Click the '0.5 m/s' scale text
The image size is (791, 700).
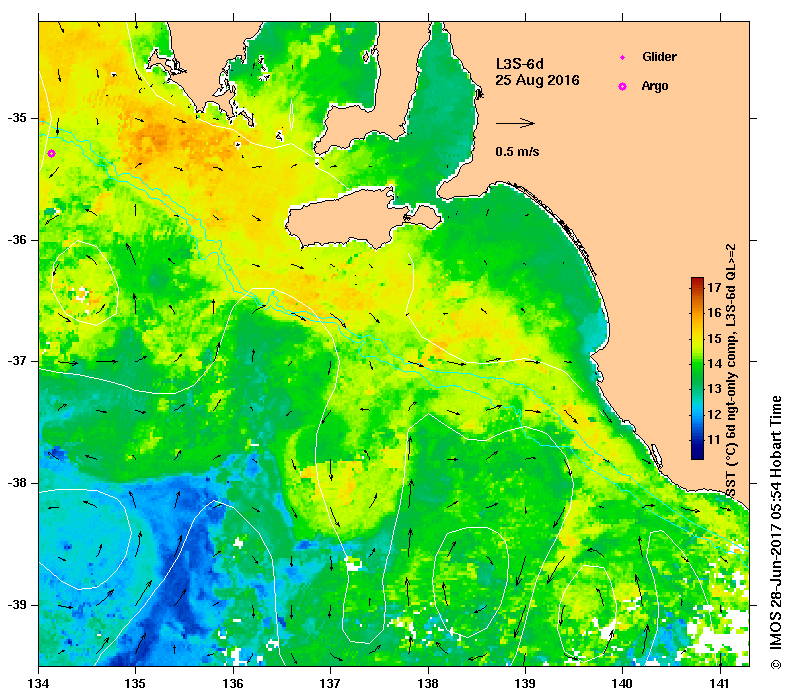click(x=517, y=152)
